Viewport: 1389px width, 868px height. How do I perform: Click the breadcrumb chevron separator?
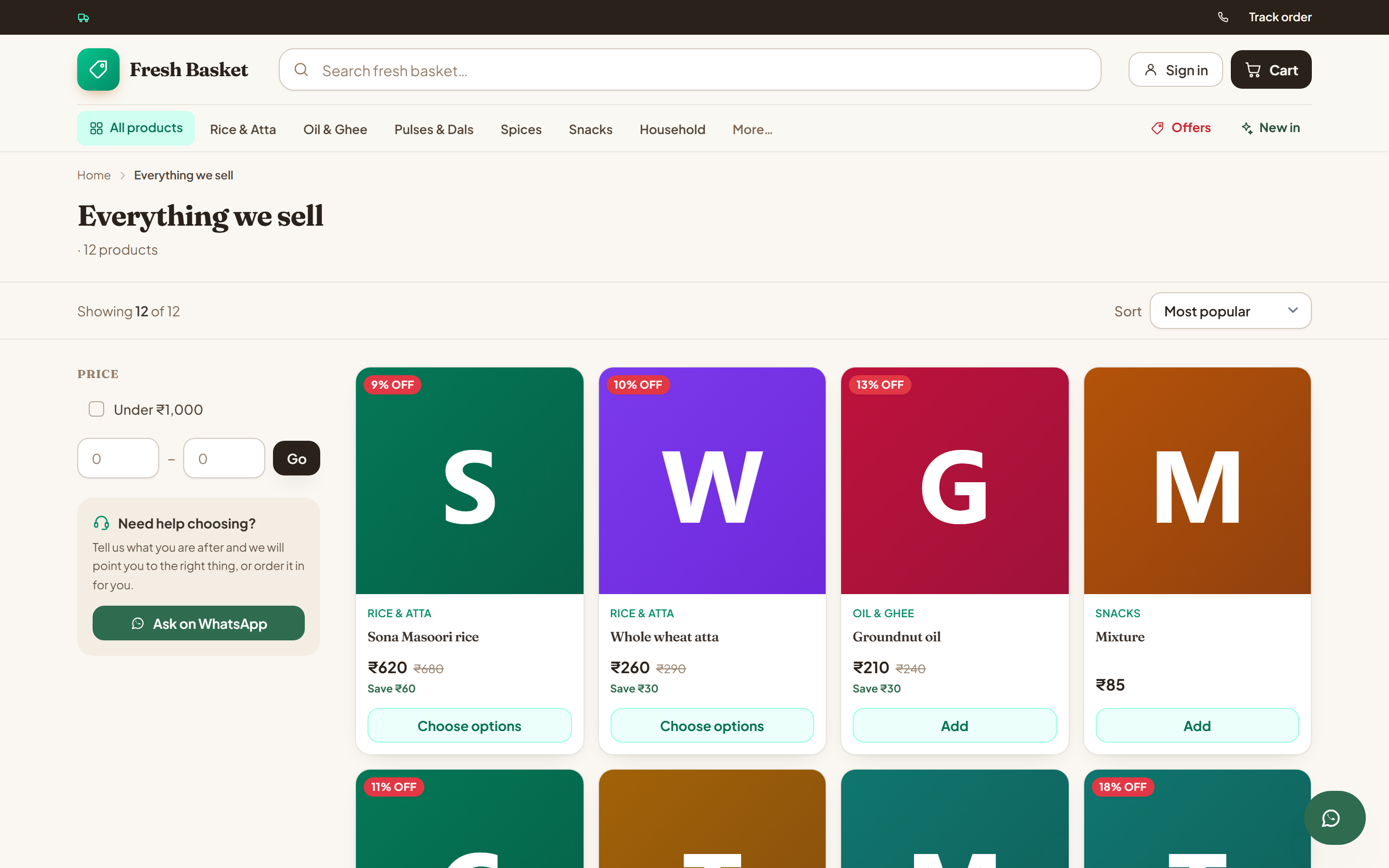click(x=122, y=176)
